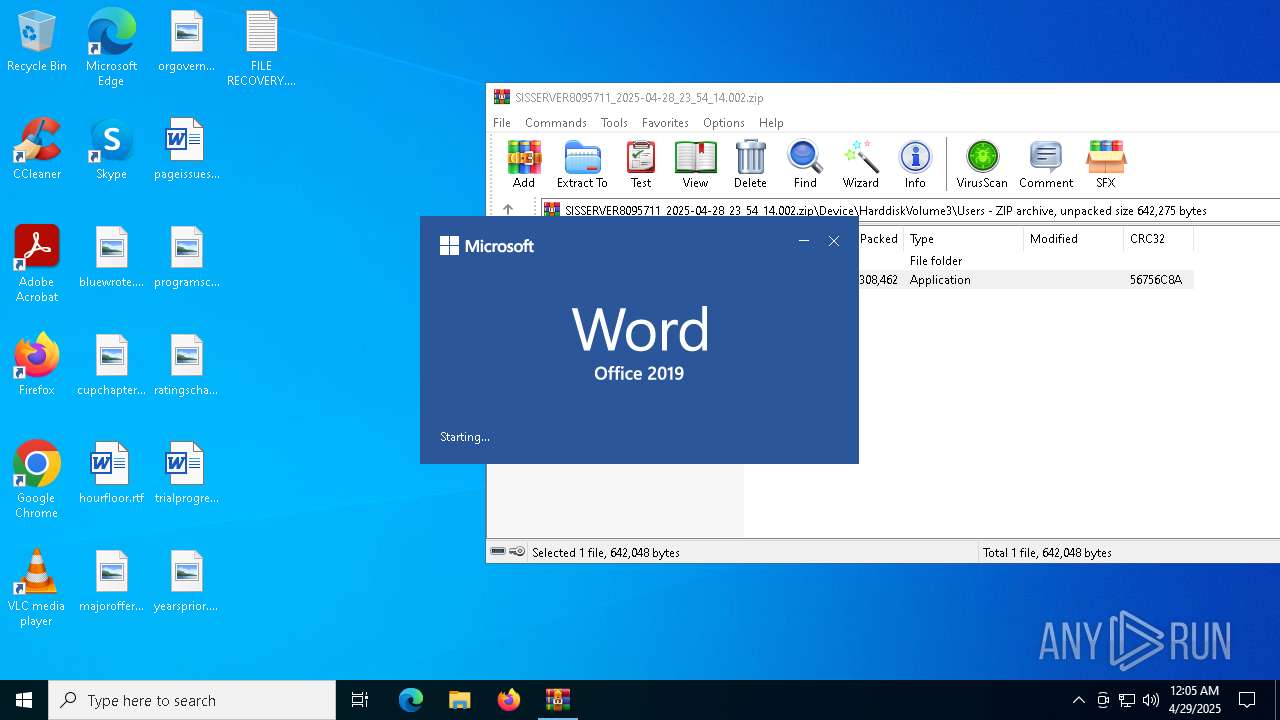
Task: Sort by the Modified column header
Action: [1074, 239]
